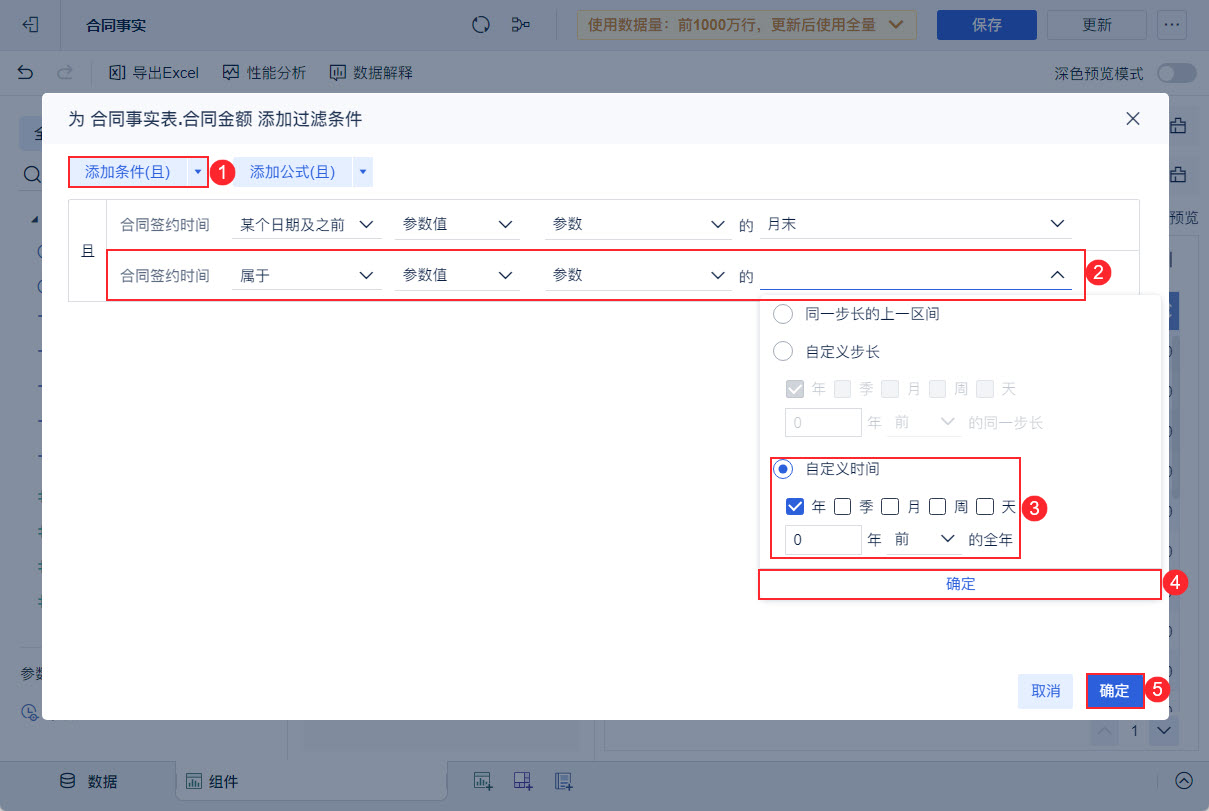Click the blue 确定 button in dialog footer
The image size is (1209, 811).
coord(1115,691)
